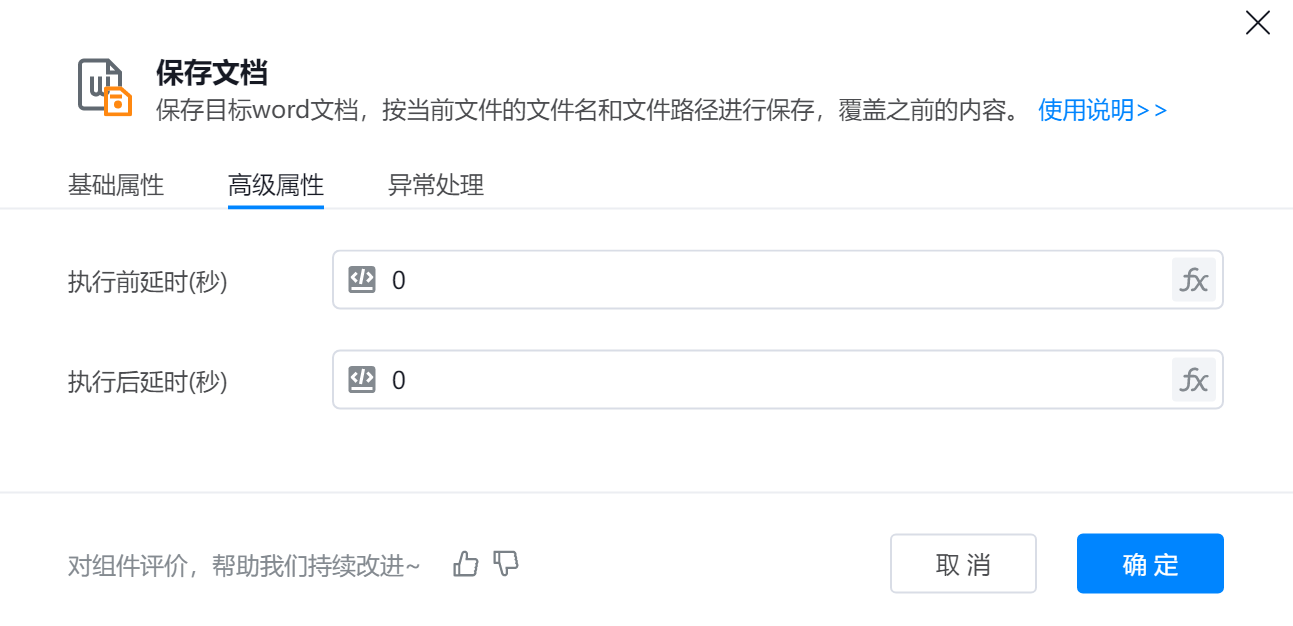Open the 使用说明 help link
1293x626 pixels.
pyautogui.click(x=1102, y=110)
